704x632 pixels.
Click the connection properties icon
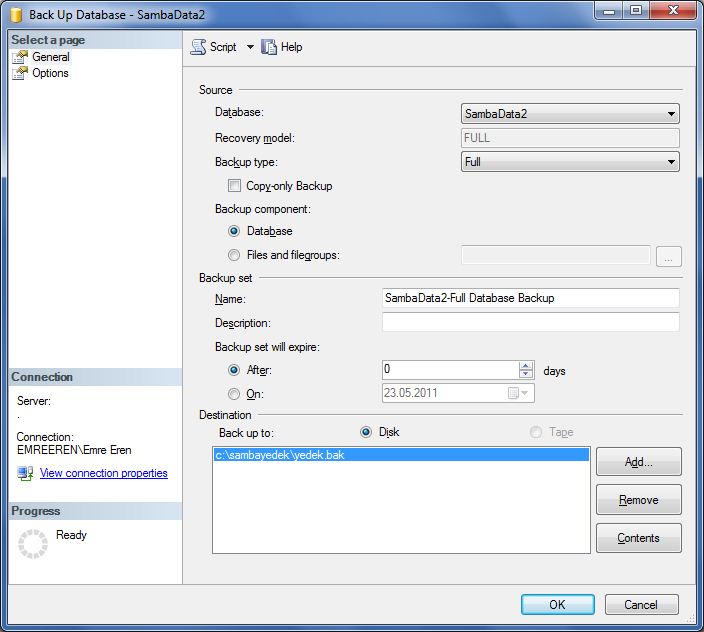[x=25, y=473]
